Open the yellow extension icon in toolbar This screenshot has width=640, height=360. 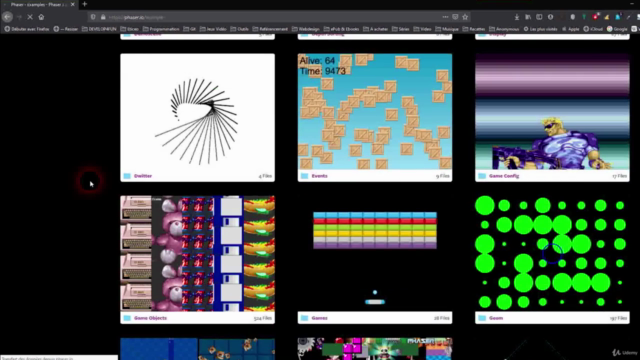[x=607, y=17]
